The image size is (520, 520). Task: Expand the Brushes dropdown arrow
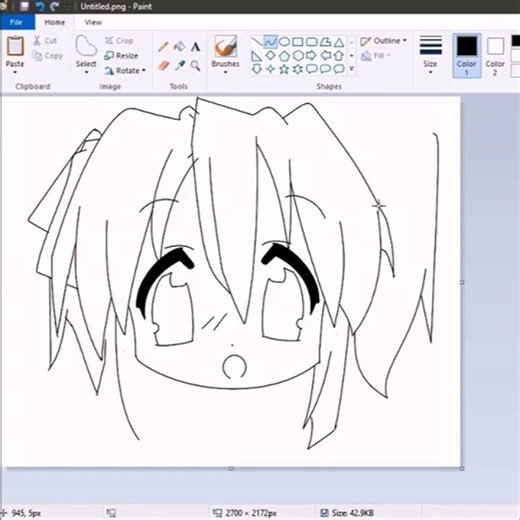[226, 72]
